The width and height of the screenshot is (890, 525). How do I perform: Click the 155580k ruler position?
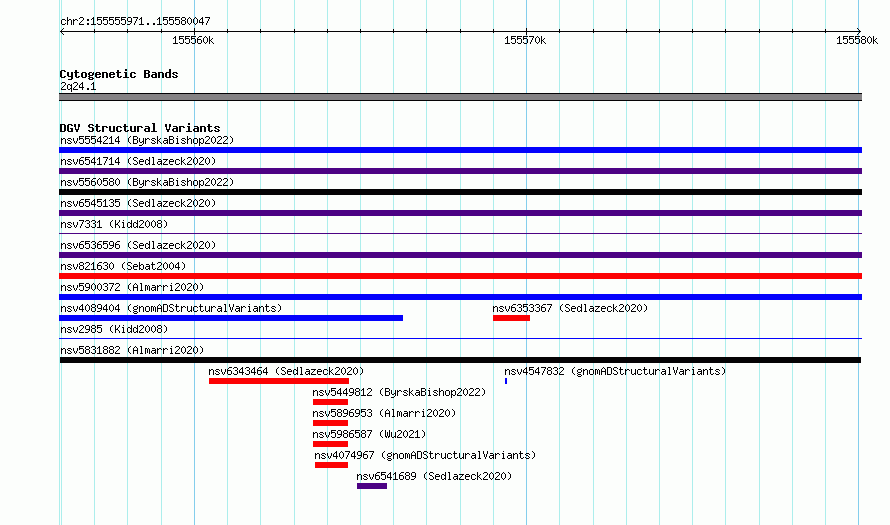857,40
